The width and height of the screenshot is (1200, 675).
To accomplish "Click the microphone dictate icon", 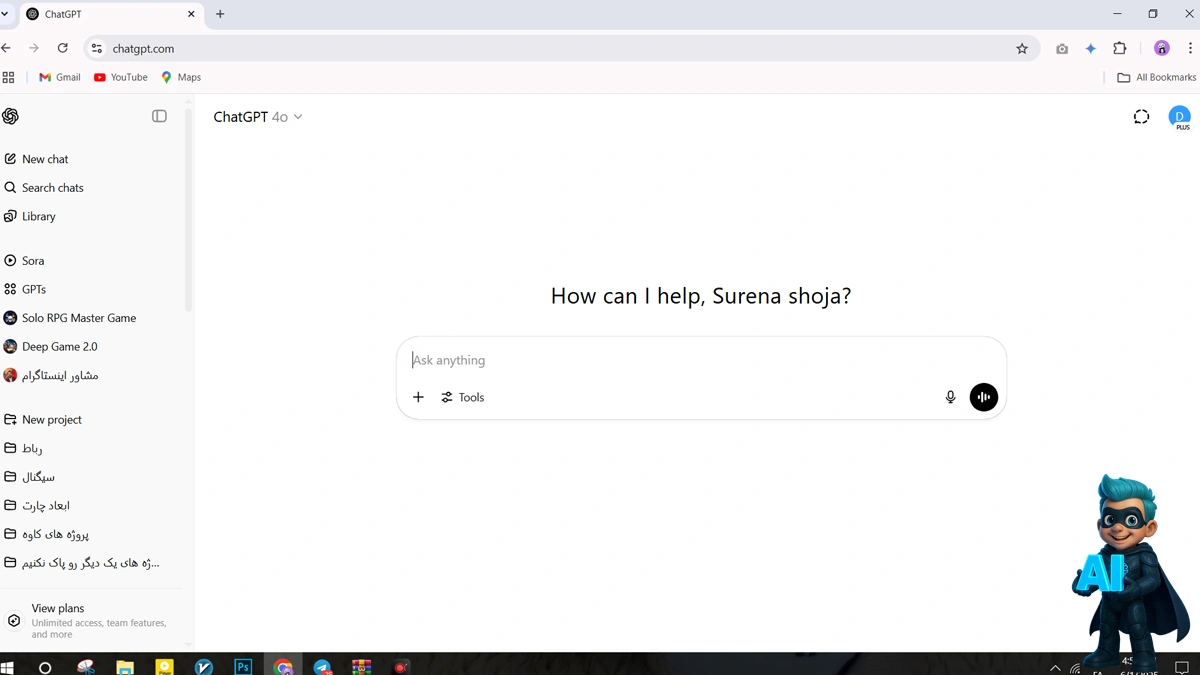I will 951,397.
